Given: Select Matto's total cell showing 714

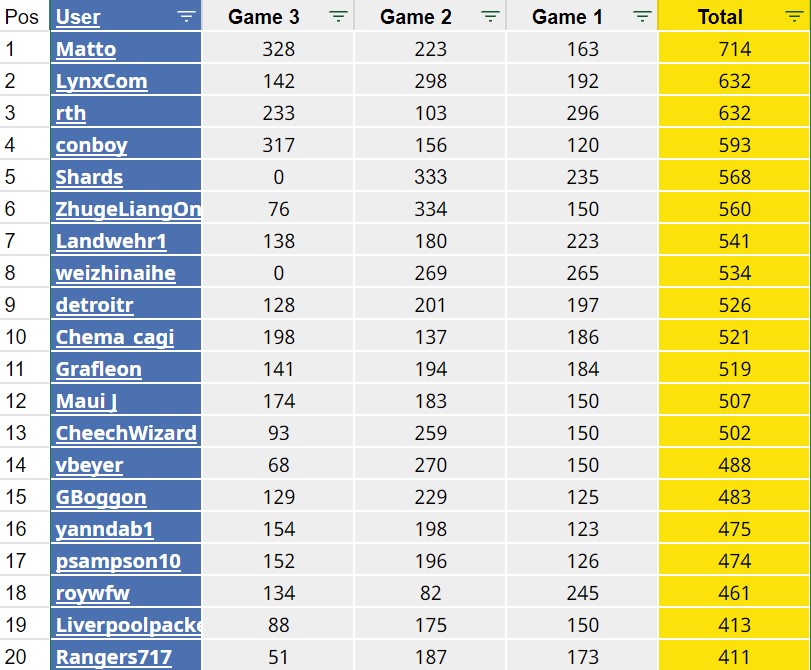Looking at the screenshot, I should [734, 49].
